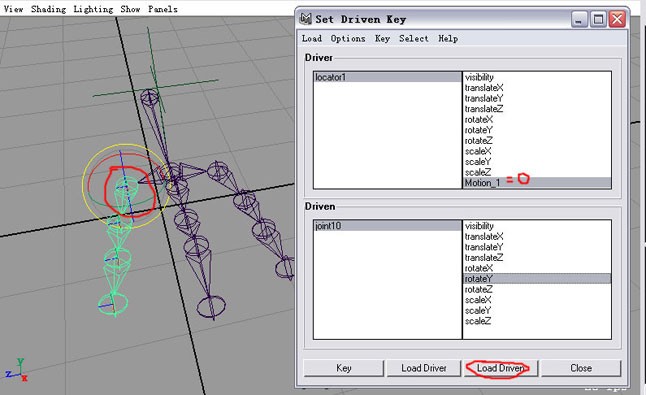This screenshot has height=395, width=646.
Task: Minimize the Set Driven Key window
Action: coord(579,19)
